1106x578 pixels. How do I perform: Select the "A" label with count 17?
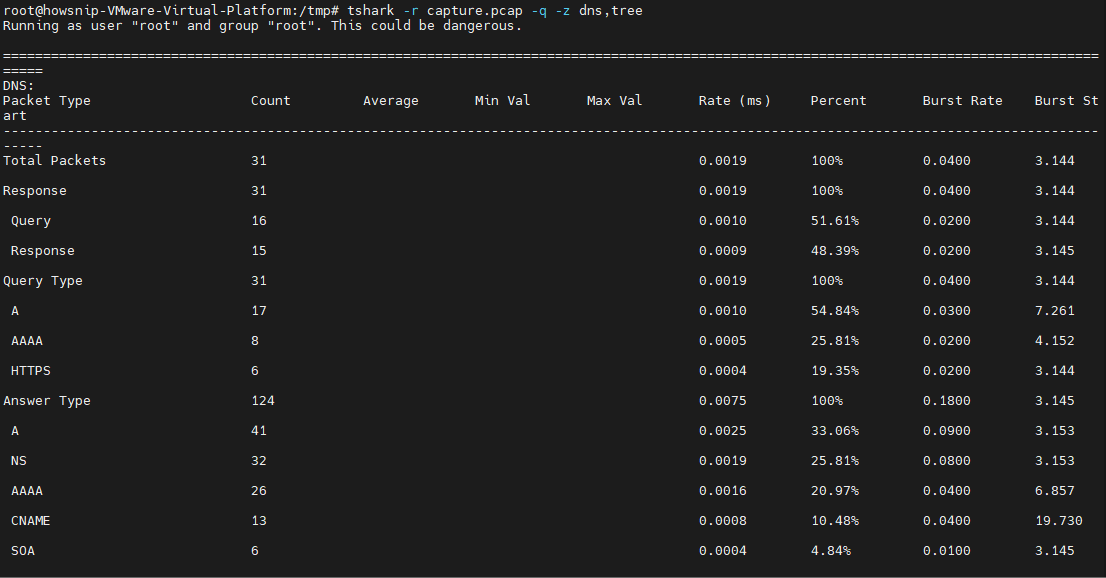click(15, 311)
